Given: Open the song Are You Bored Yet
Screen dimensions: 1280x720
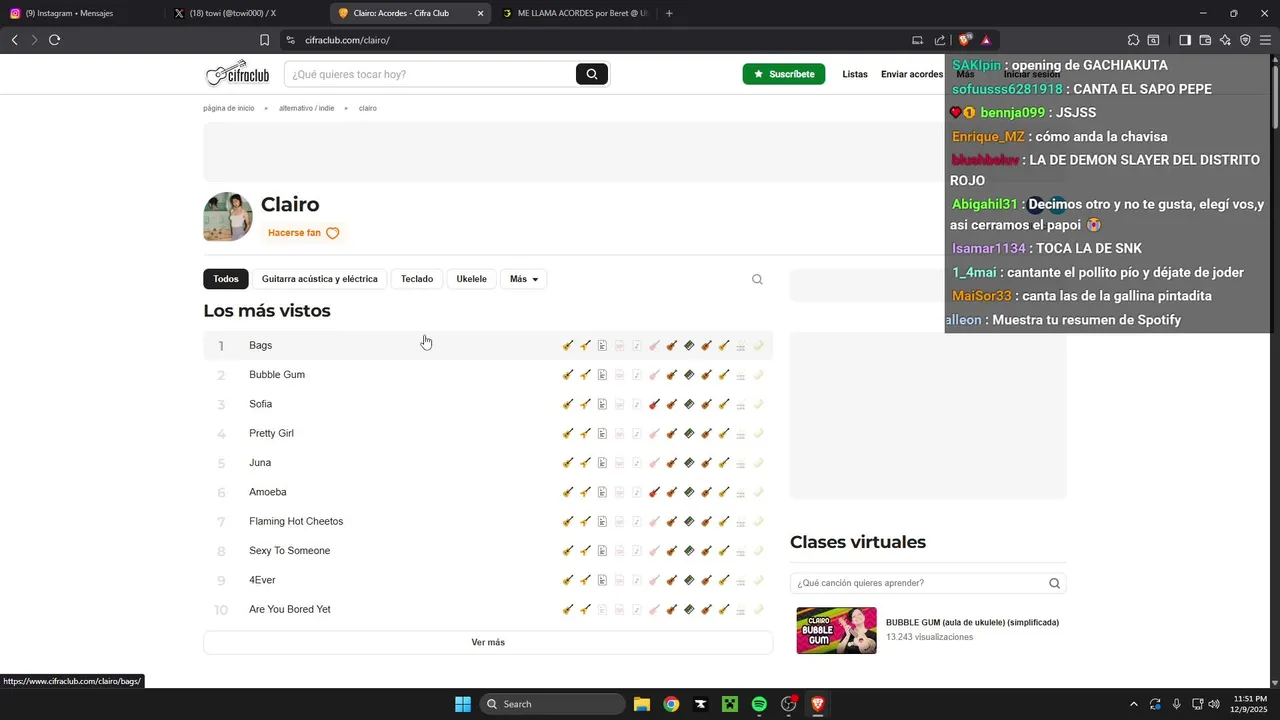Looking at the screenshot, I should click(290, 609).
